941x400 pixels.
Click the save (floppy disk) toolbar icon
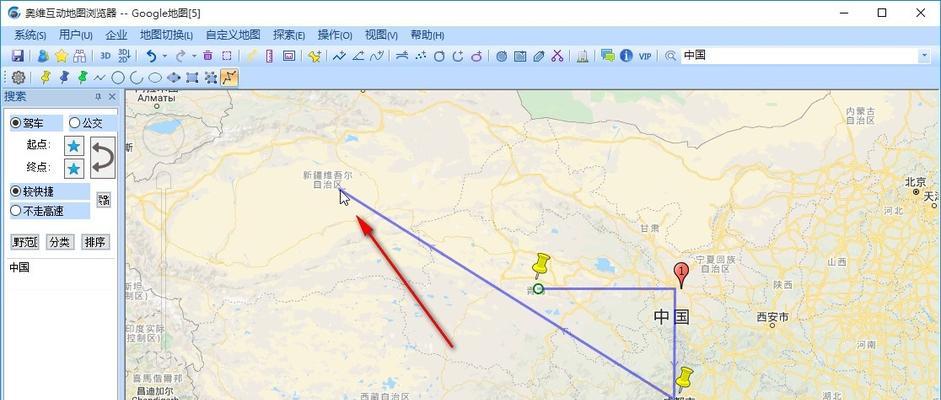(x=18, y=56)
